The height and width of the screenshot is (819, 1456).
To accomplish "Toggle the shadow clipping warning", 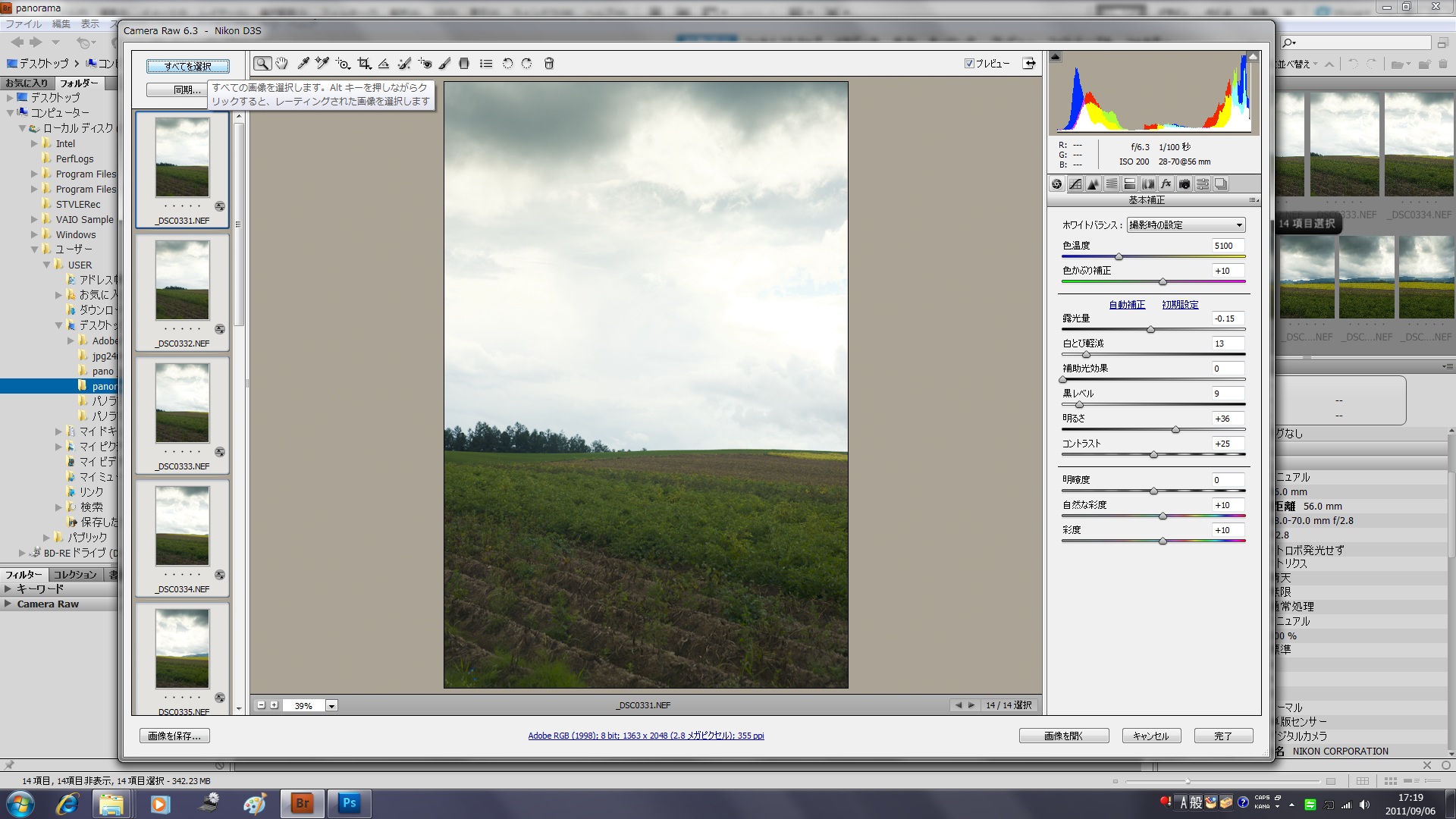I will (x=1056, y=57).
